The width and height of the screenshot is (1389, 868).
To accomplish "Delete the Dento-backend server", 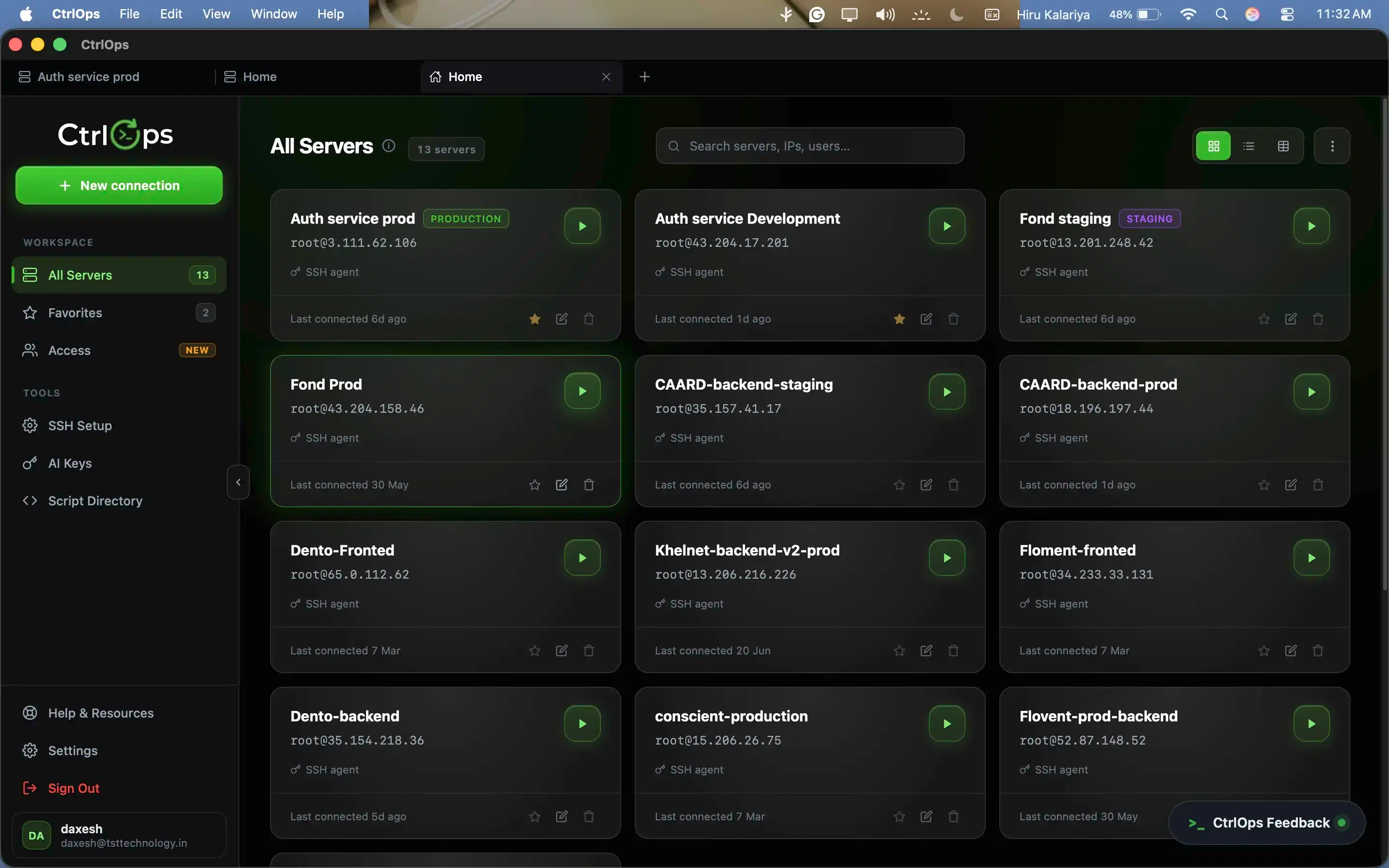I will [x=589, y=816].
